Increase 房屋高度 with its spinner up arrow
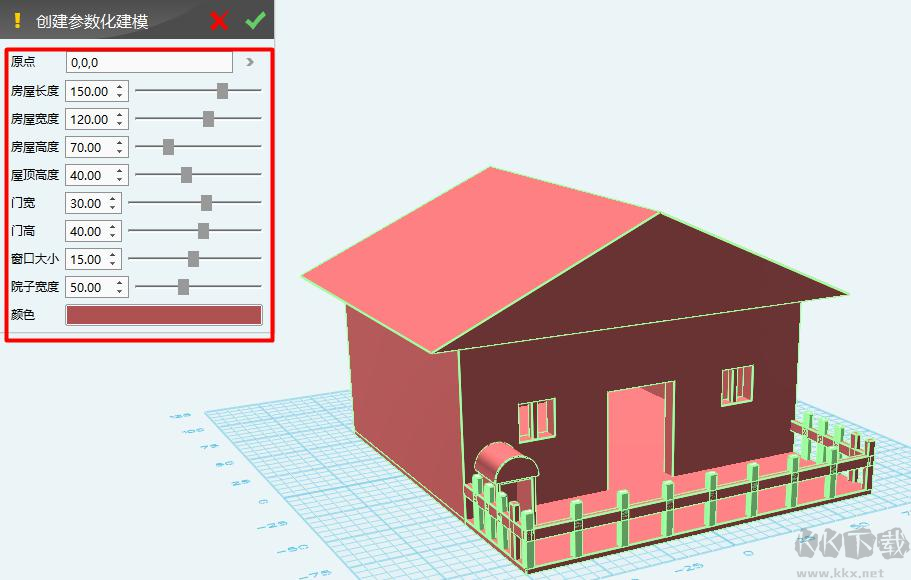The height and width of the screenshot is (580, 911). (x=121, y=142)
